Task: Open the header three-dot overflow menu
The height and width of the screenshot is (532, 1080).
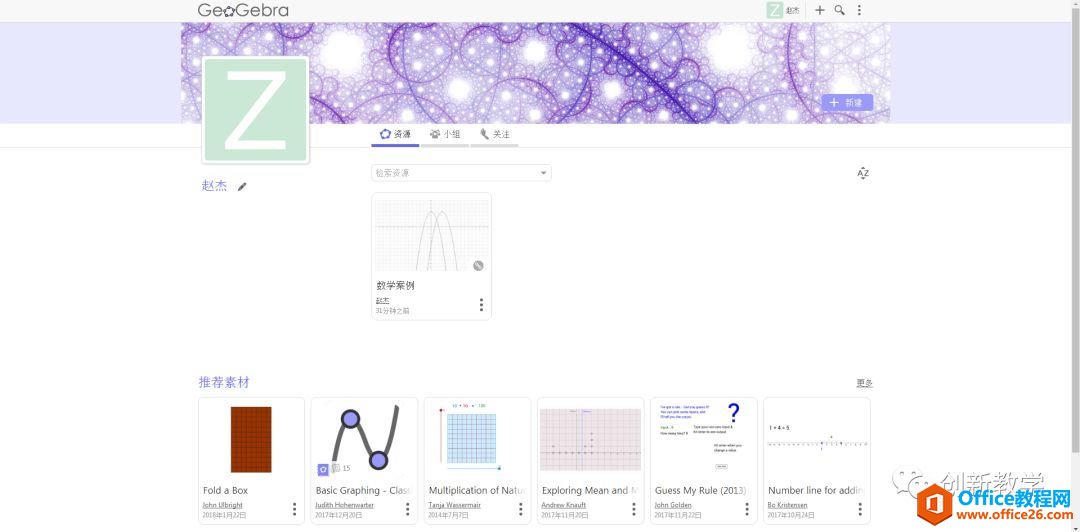Action: tap(859, 10)
